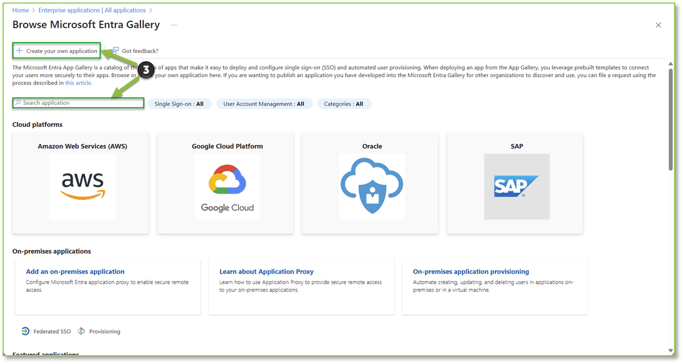The width and height of the screenshot is (683, 364).
Task: Select the Amazon Web Services logo tile
Action: point(82,186)
